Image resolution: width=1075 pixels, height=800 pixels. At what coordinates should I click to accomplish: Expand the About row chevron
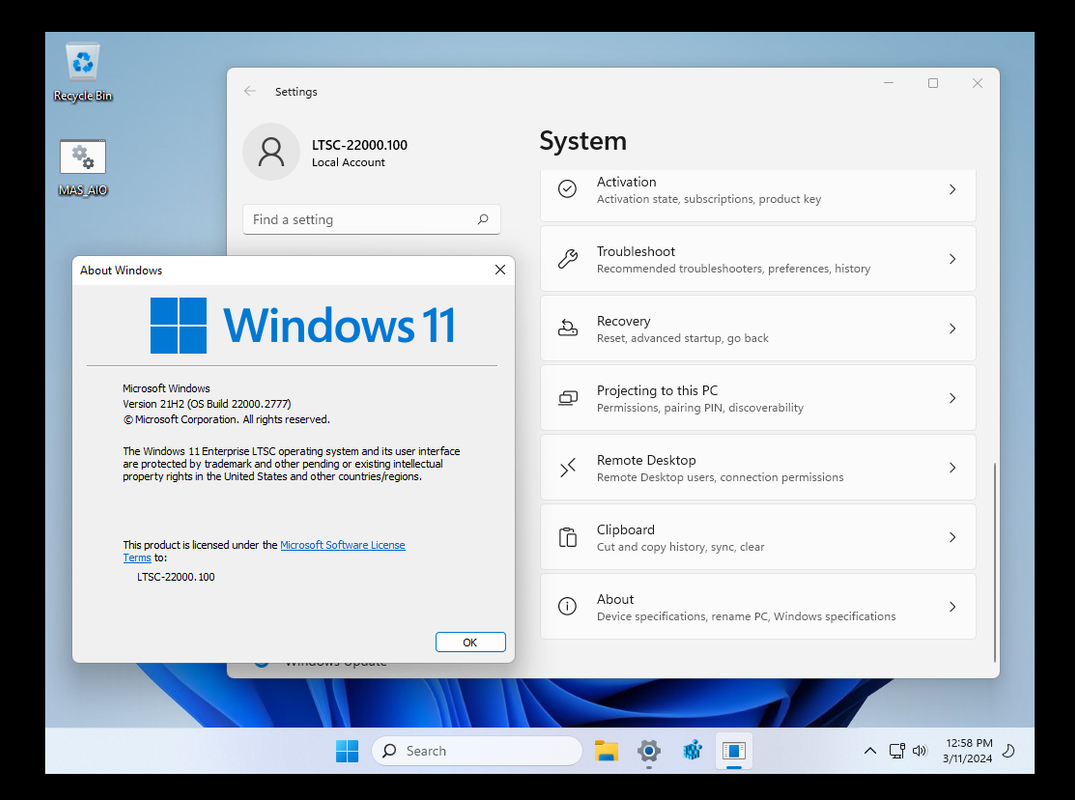click(952, 607)
